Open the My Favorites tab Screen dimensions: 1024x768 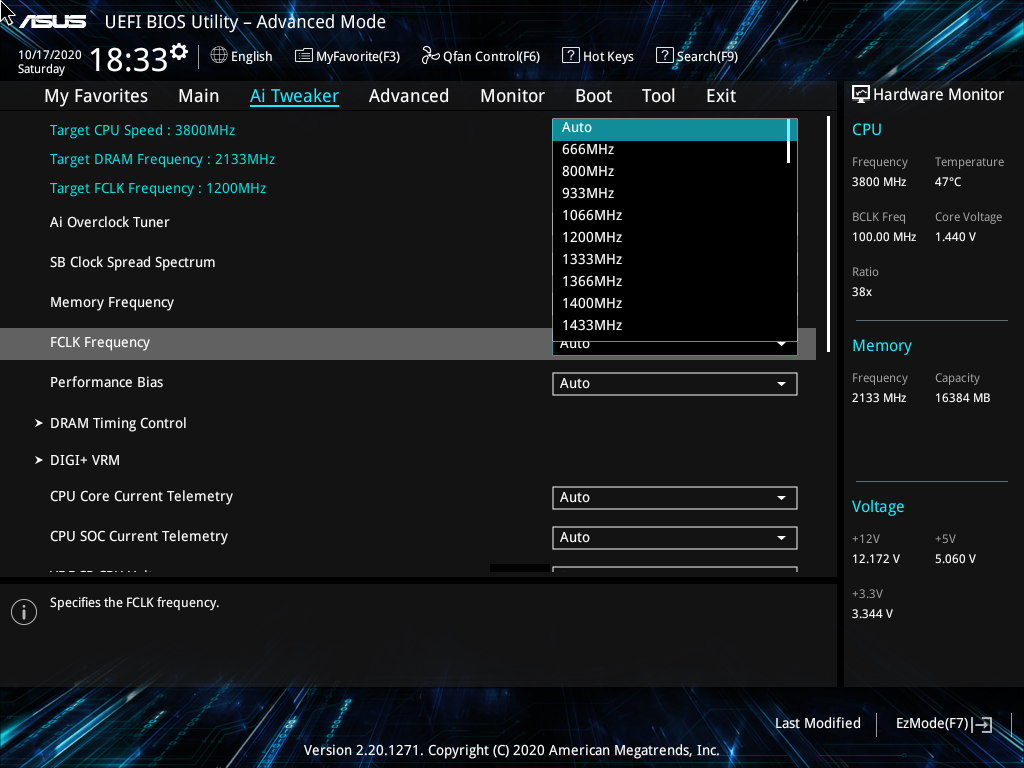pyautogui.click(x=96, y=96)
